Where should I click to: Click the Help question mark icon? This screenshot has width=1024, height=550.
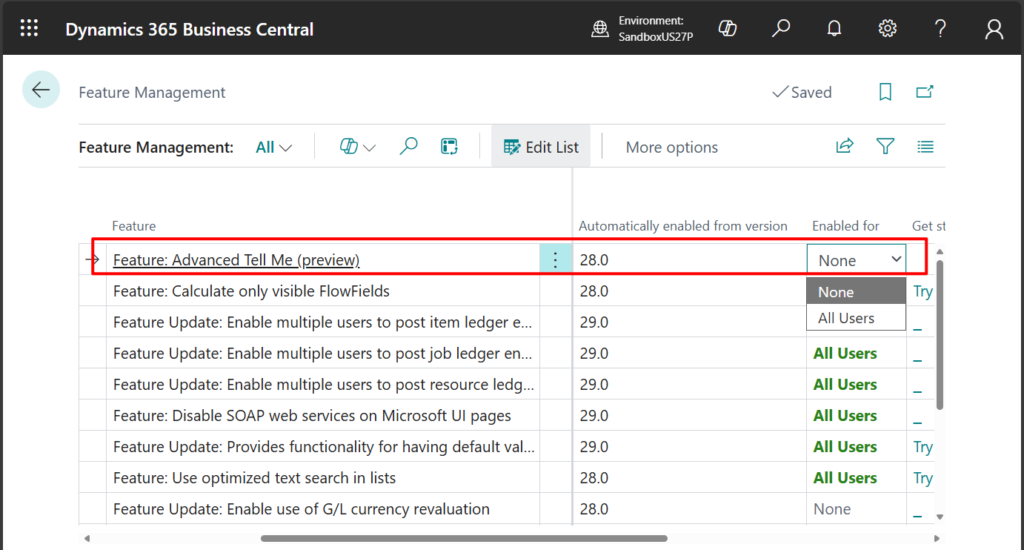pyautogui.click(x=940, y=29)
